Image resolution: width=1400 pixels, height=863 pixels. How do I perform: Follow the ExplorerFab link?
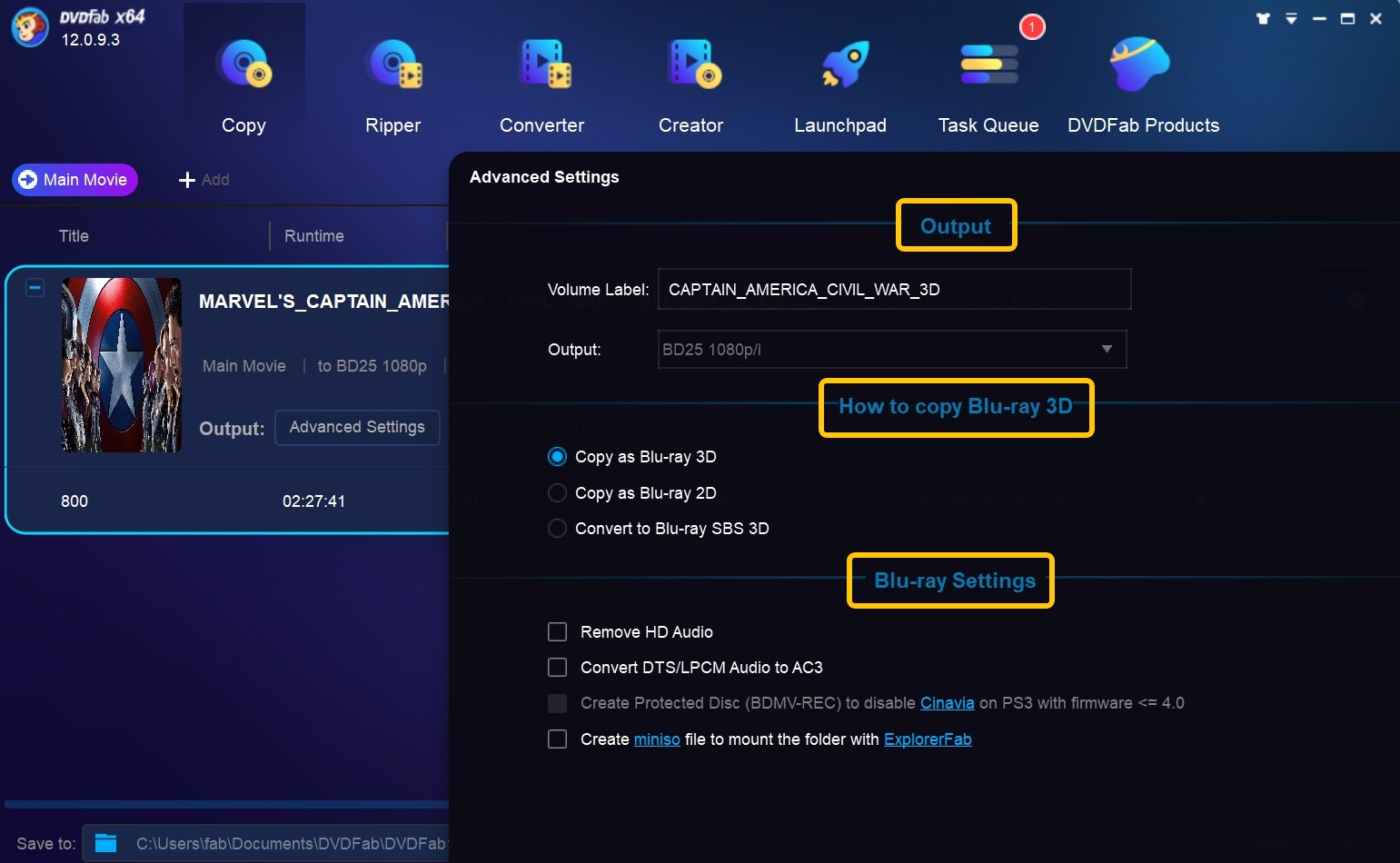928,739
